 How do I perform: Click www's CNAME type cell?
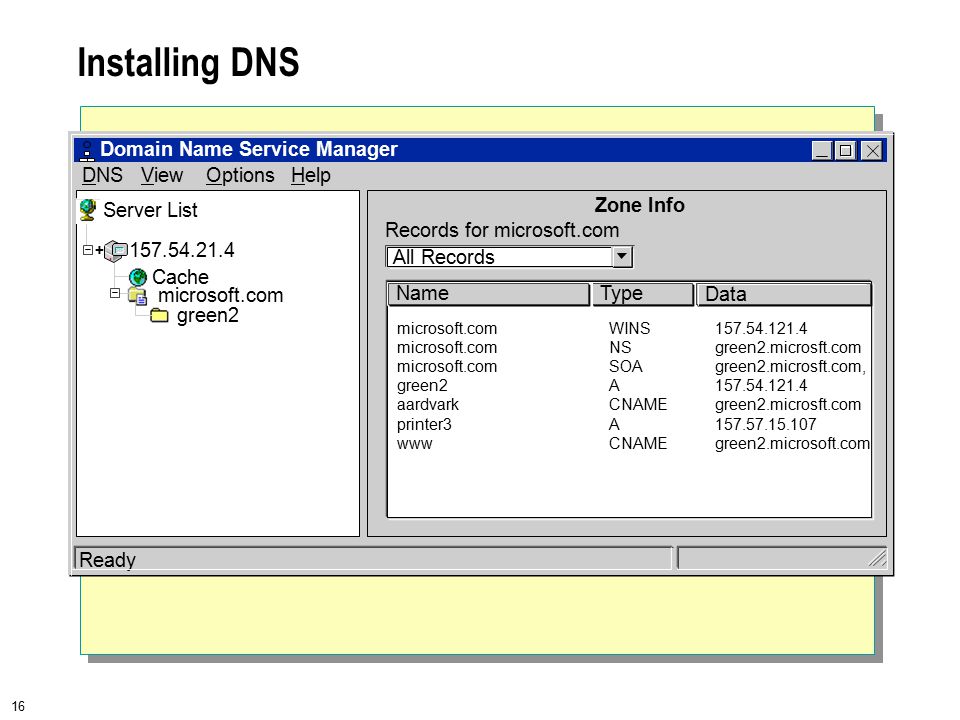tap(637, 443)
